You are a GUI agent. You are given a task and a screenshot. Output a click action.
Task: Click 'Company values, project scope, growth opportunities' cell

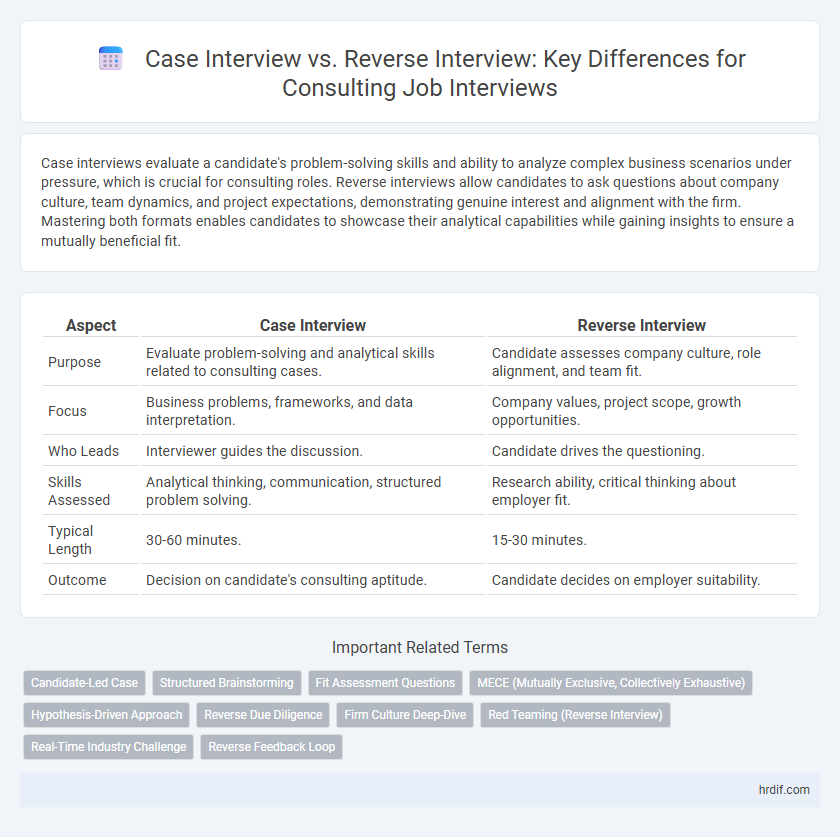pos(642,411)
